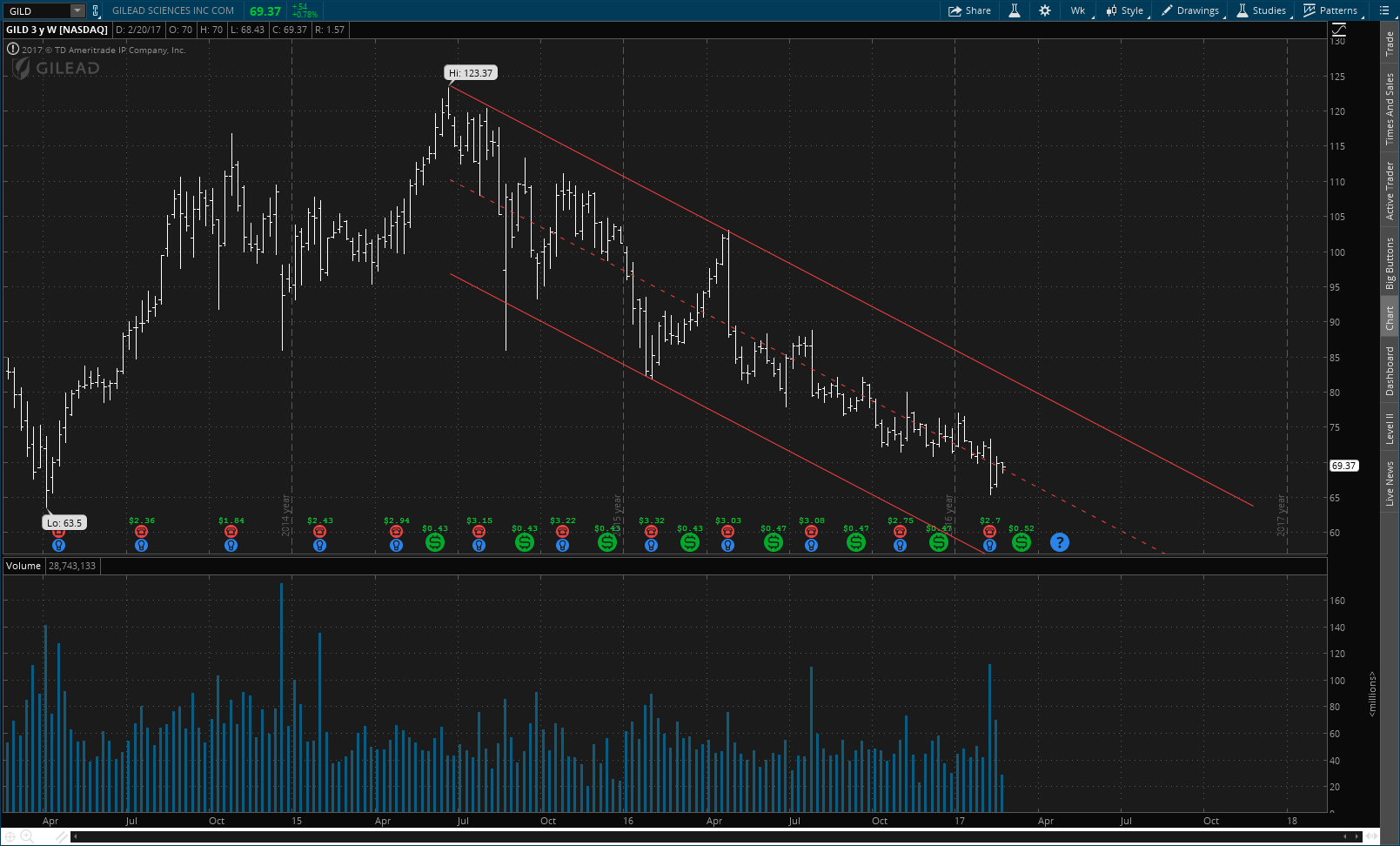Open the Drawings menu

(x=1190, y=10)
